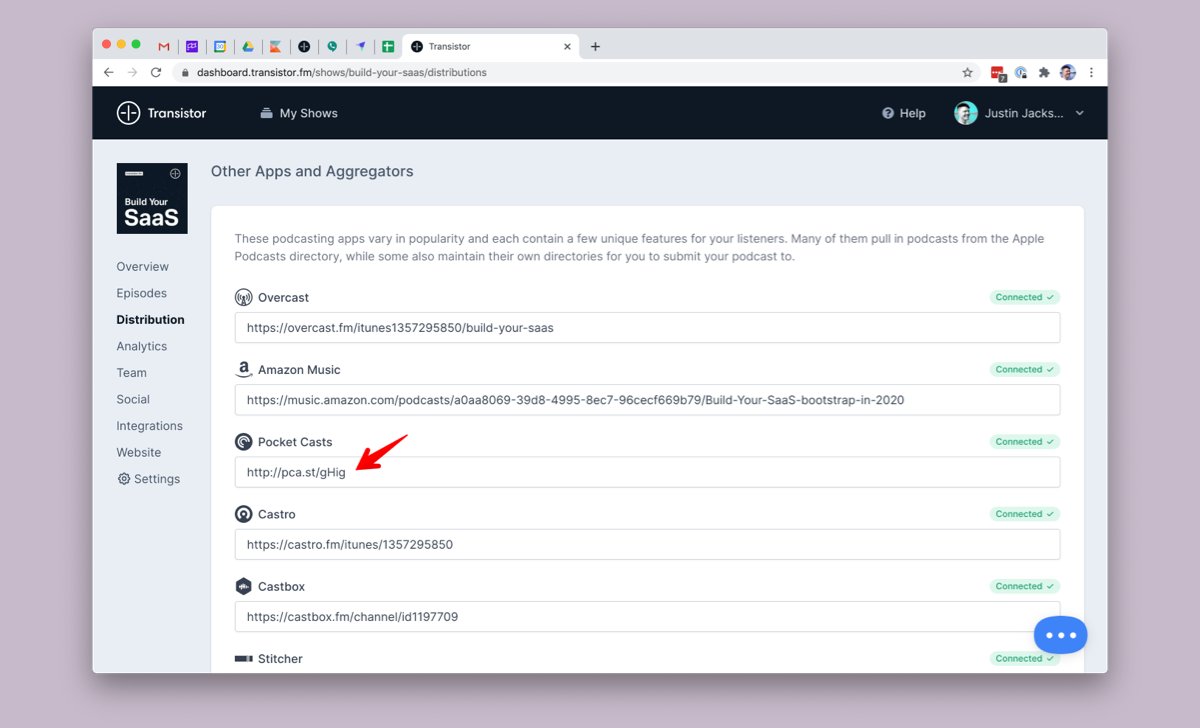Viewport: 1200px width, 728px height.
Task: Click the Pocket Casts URL field
Action: point(647,472)
